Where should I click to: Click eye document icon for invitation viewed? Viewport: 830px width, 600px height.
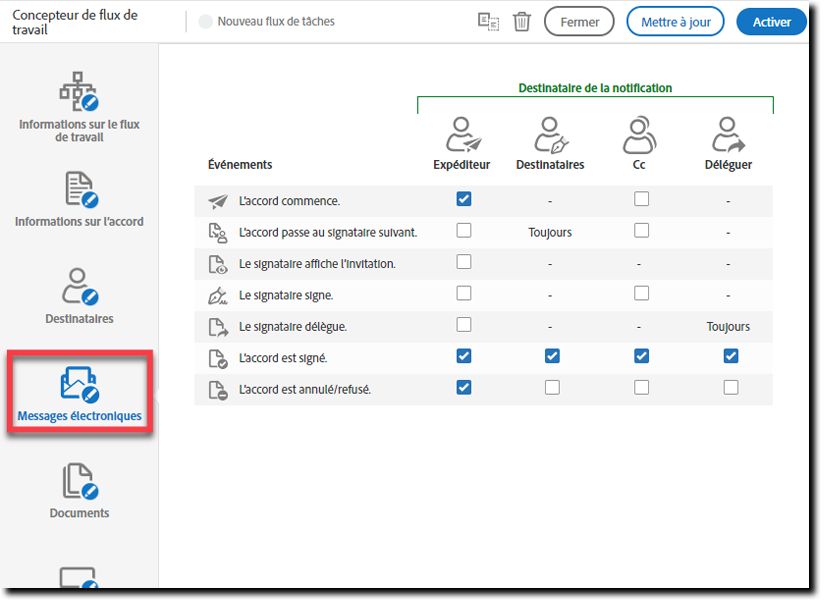[218, 264]
